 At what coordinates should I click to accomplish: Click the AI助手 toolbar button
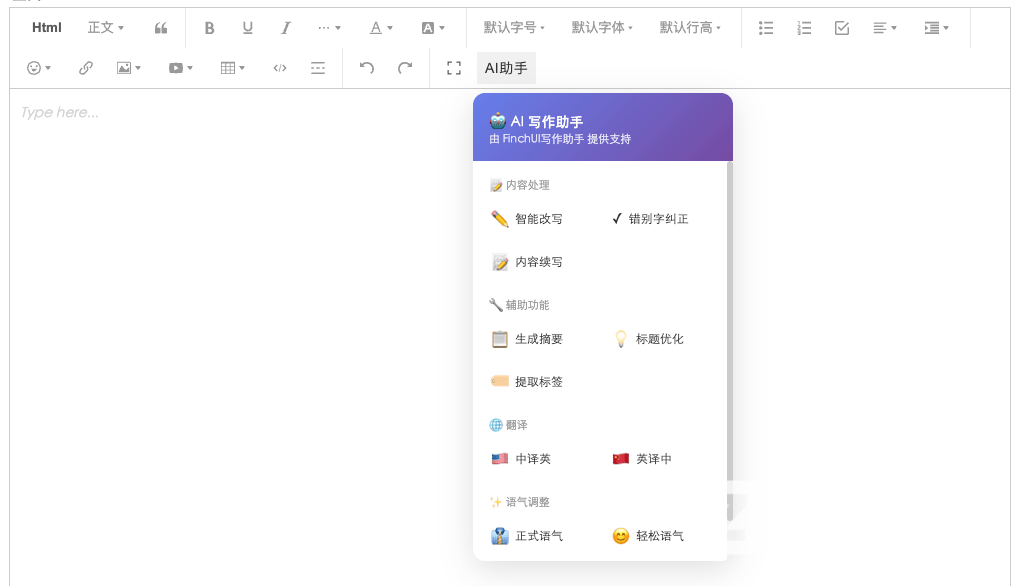506,68
